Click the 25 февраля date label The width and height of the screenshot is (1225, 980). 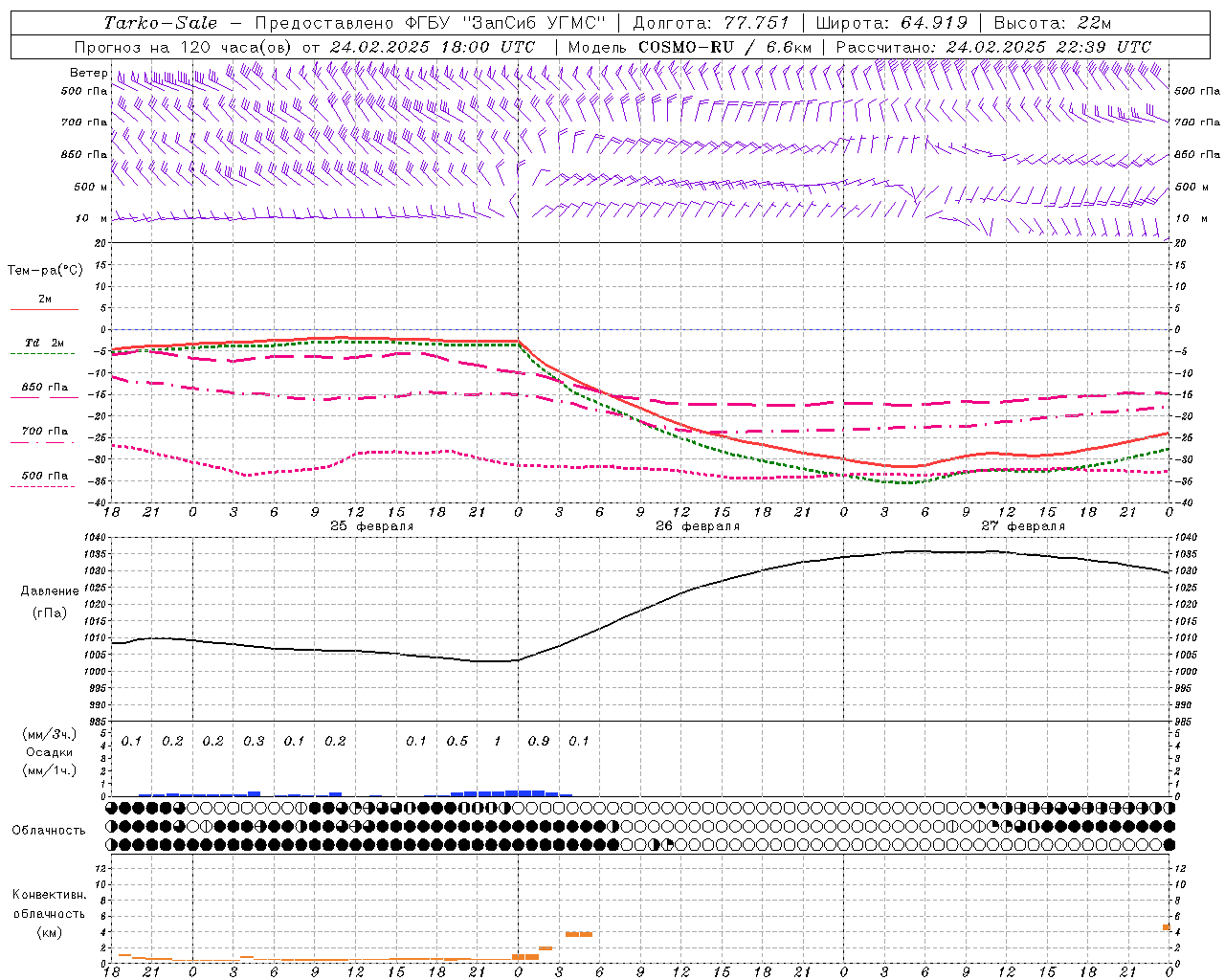pos(371,526)
